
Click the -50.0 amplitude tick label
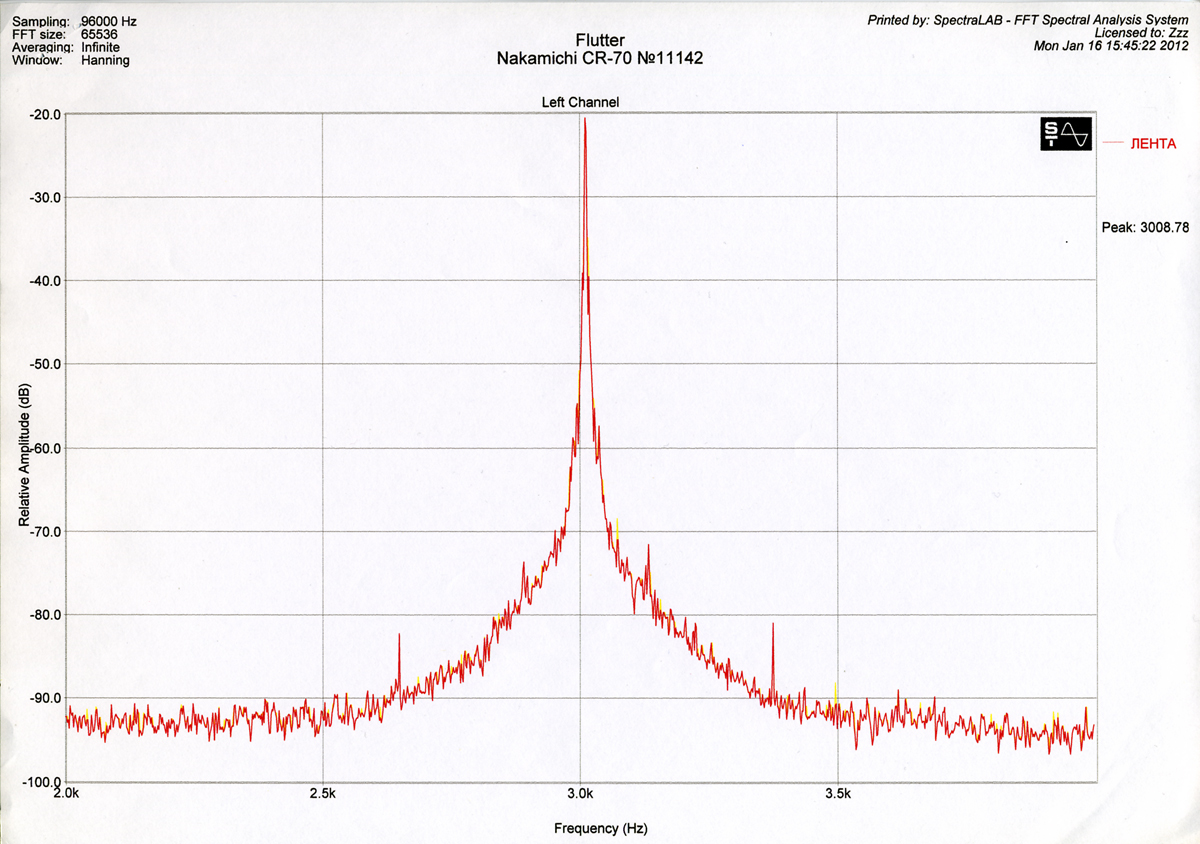[x=43, y=364]
